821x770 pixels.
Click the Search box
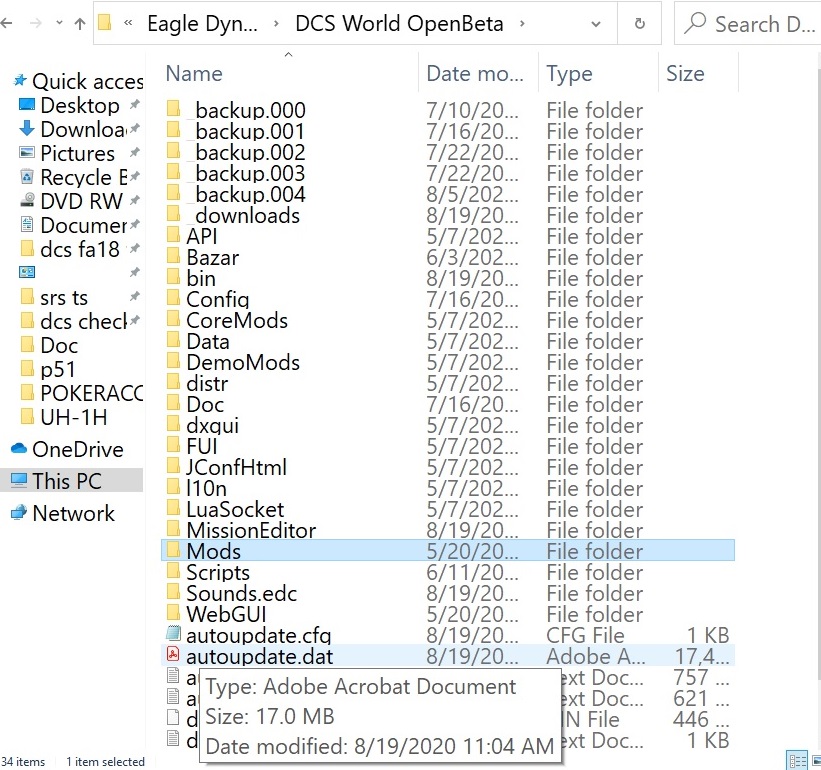748,24
